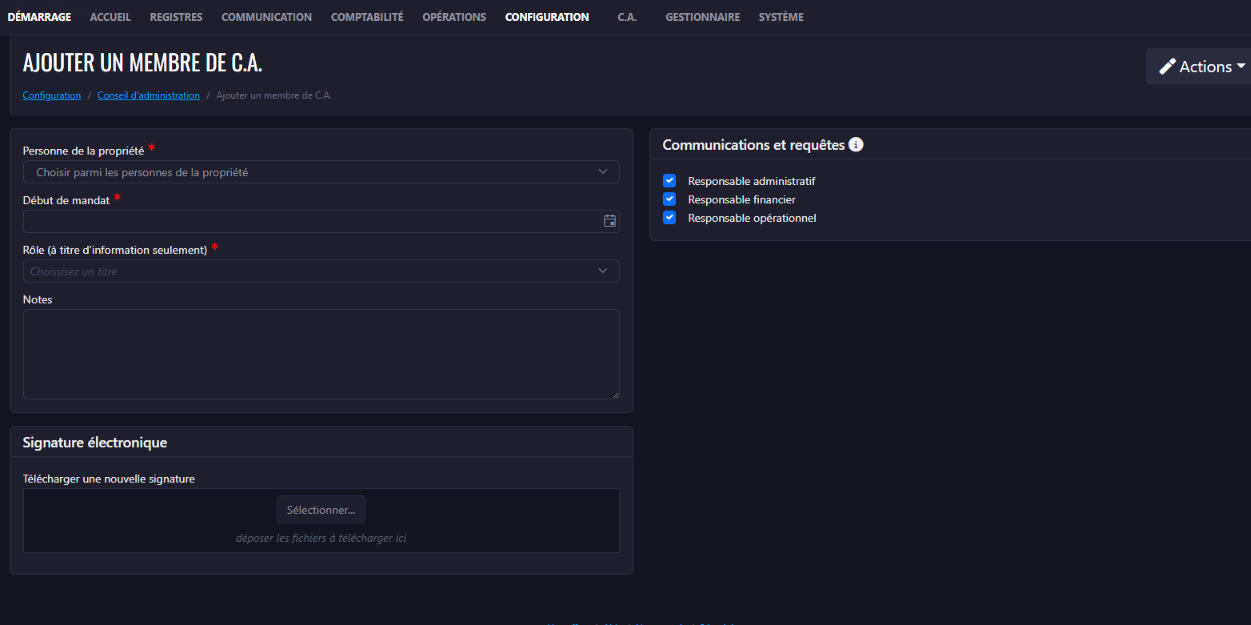Follow the Conseil d'administration breadcrumb link
Image resolution: width=1251 pixels, height=625 pixels.
148,96
